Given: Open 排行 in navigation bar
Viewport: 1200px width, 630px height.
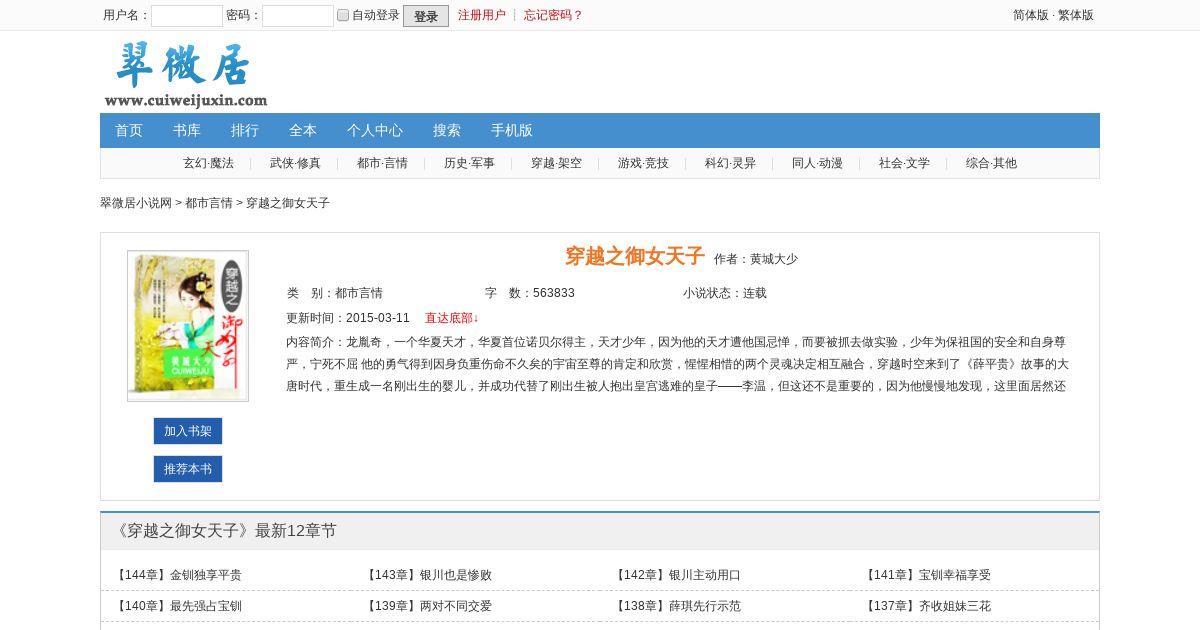Looking at the screenshot, I should coord(245,130).
